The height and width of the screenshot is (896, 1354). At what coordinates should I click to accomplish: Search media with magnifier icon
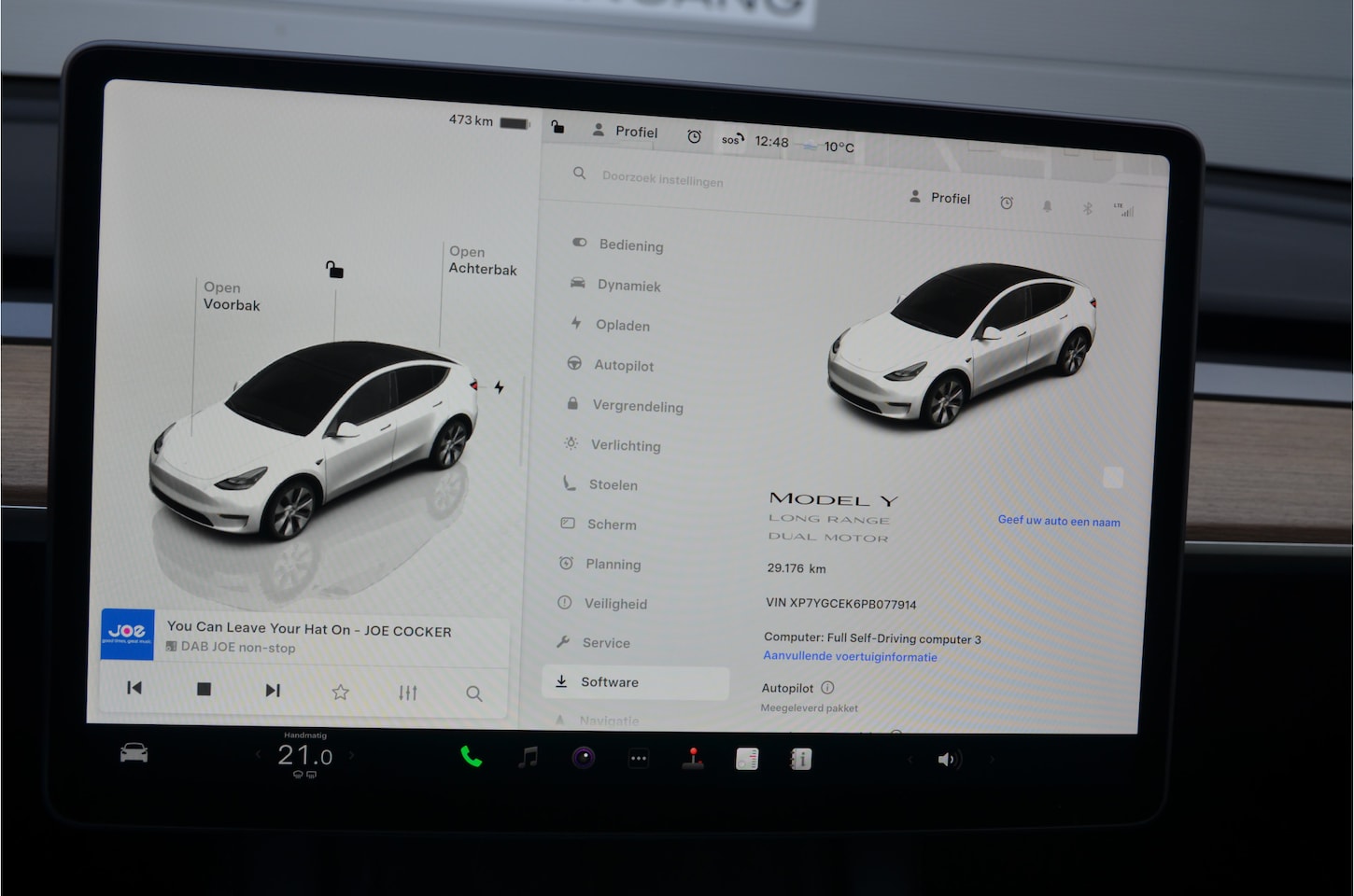[474, 693]
